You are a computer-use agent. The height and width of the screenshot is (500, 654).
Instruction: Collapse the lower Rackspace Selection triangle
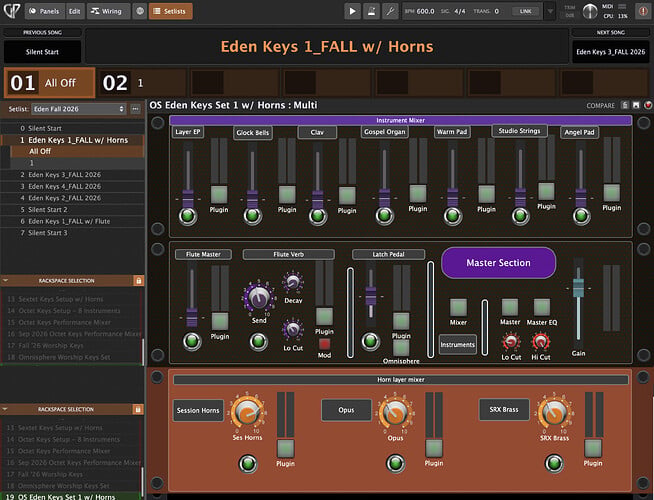pyautogui.click(x=5, y=409)
